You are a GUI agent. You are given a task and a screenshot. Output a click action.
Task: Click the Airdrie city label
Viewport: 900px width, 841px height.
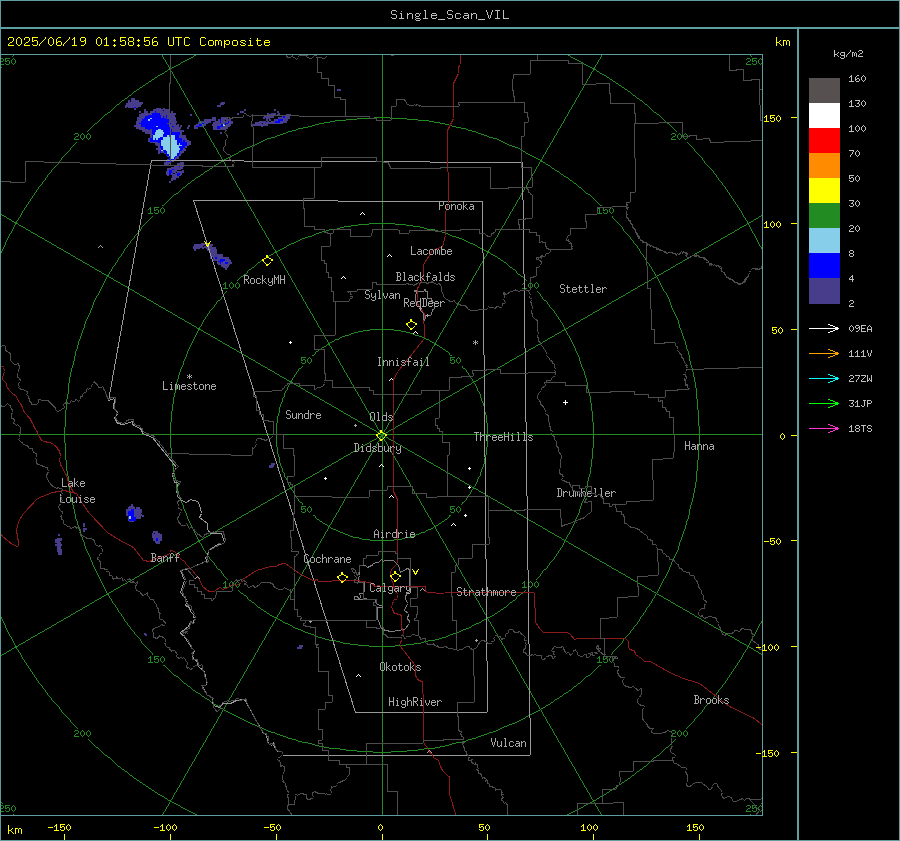[394, 534]
